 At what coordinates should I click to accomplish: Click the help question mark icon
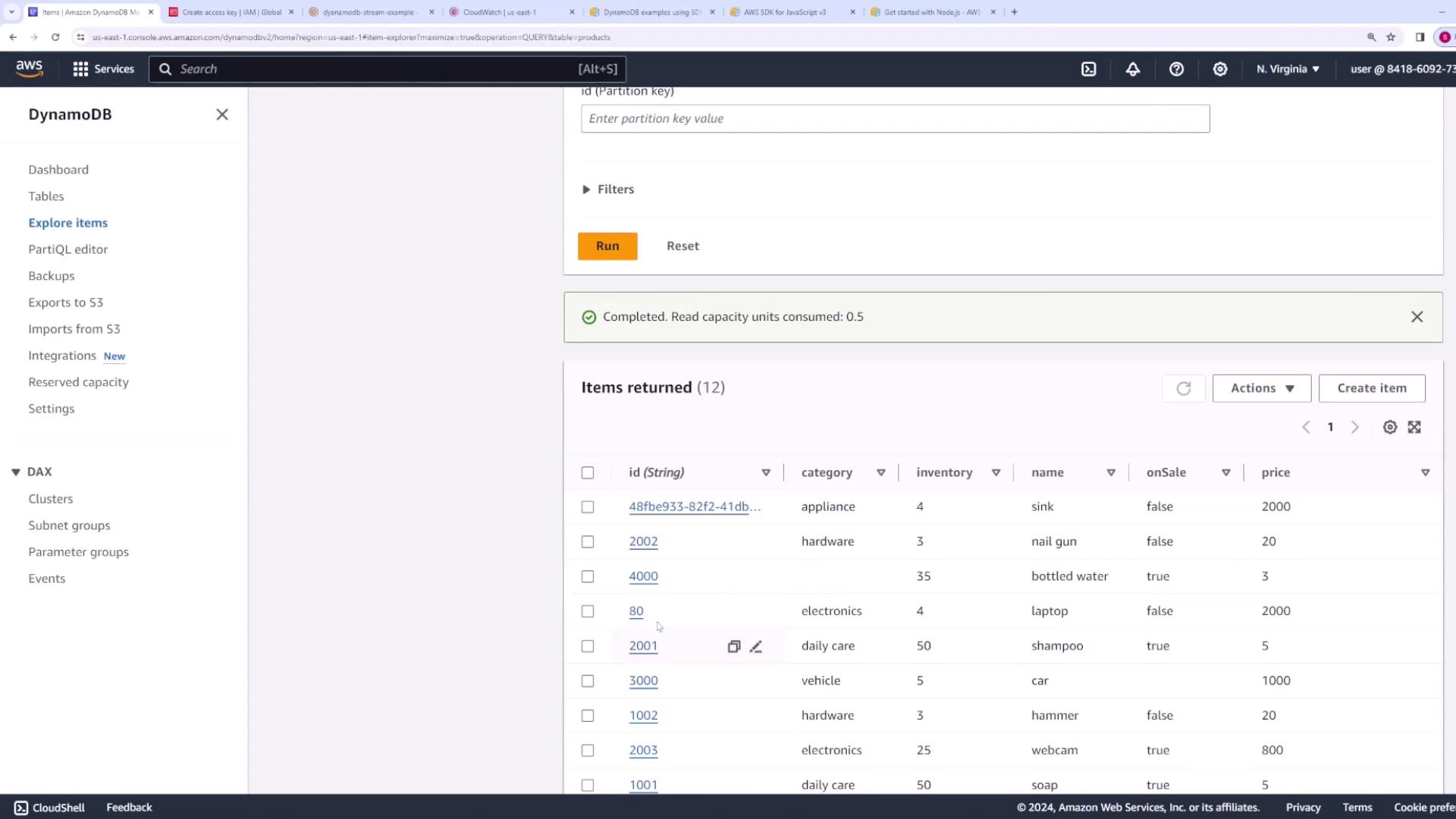point(1176,69)
